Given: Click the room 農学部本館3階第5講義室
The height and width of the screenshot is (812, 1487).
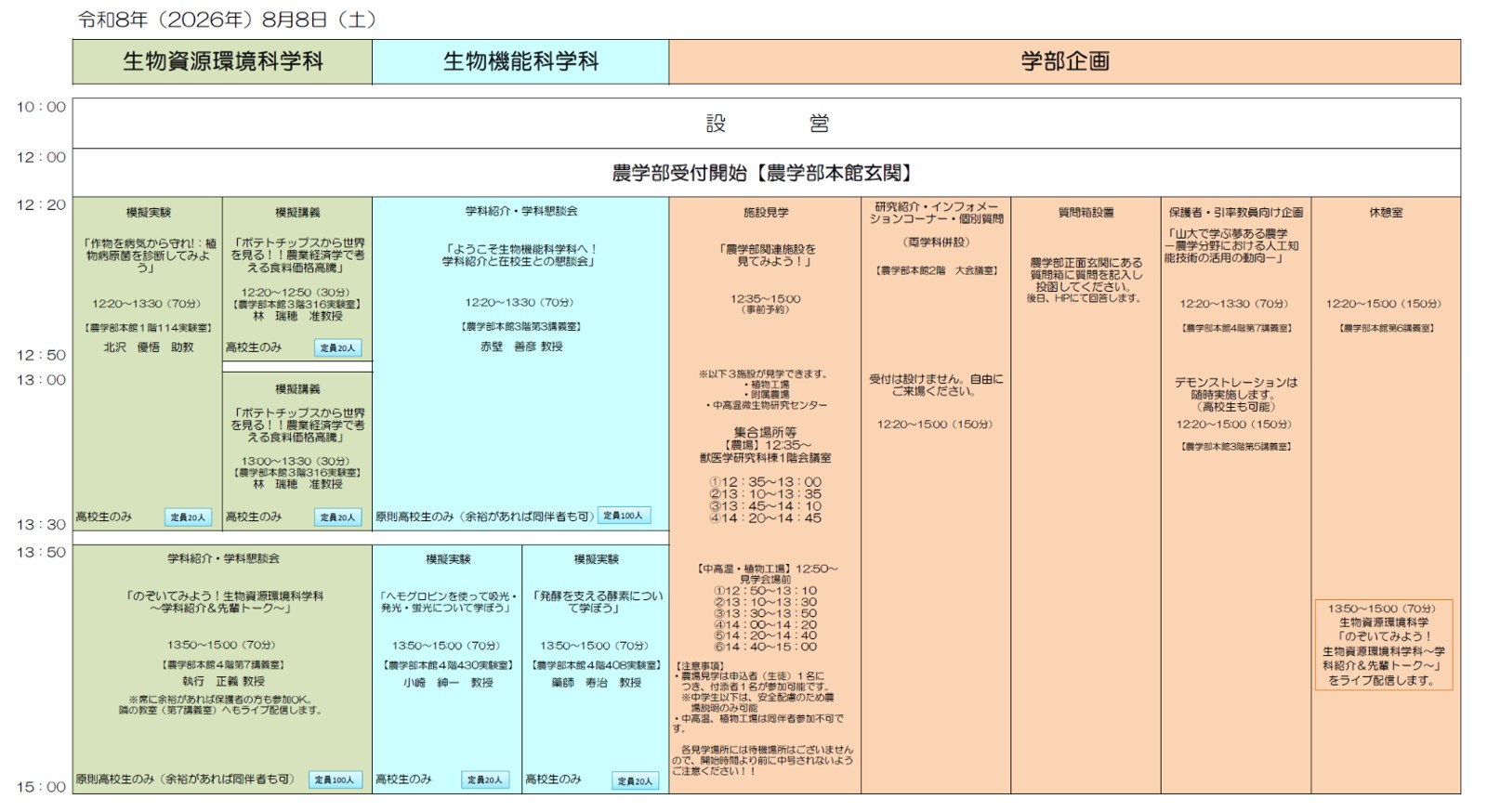Looking at the screenshot, I should click(1236, 447).
